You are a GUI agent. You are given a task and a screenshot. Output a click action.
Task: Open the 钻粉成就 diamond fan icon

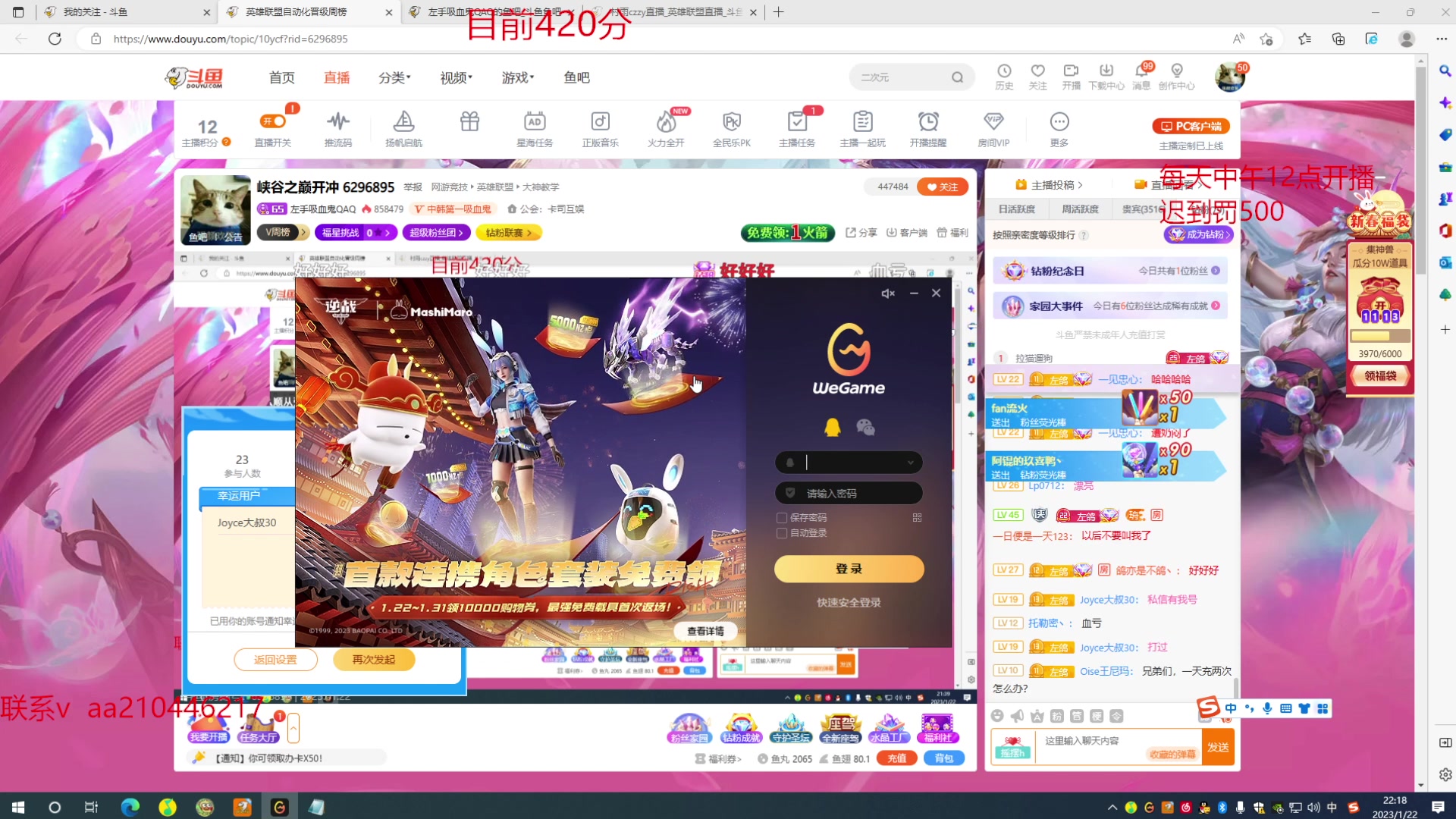pos(741,729)
